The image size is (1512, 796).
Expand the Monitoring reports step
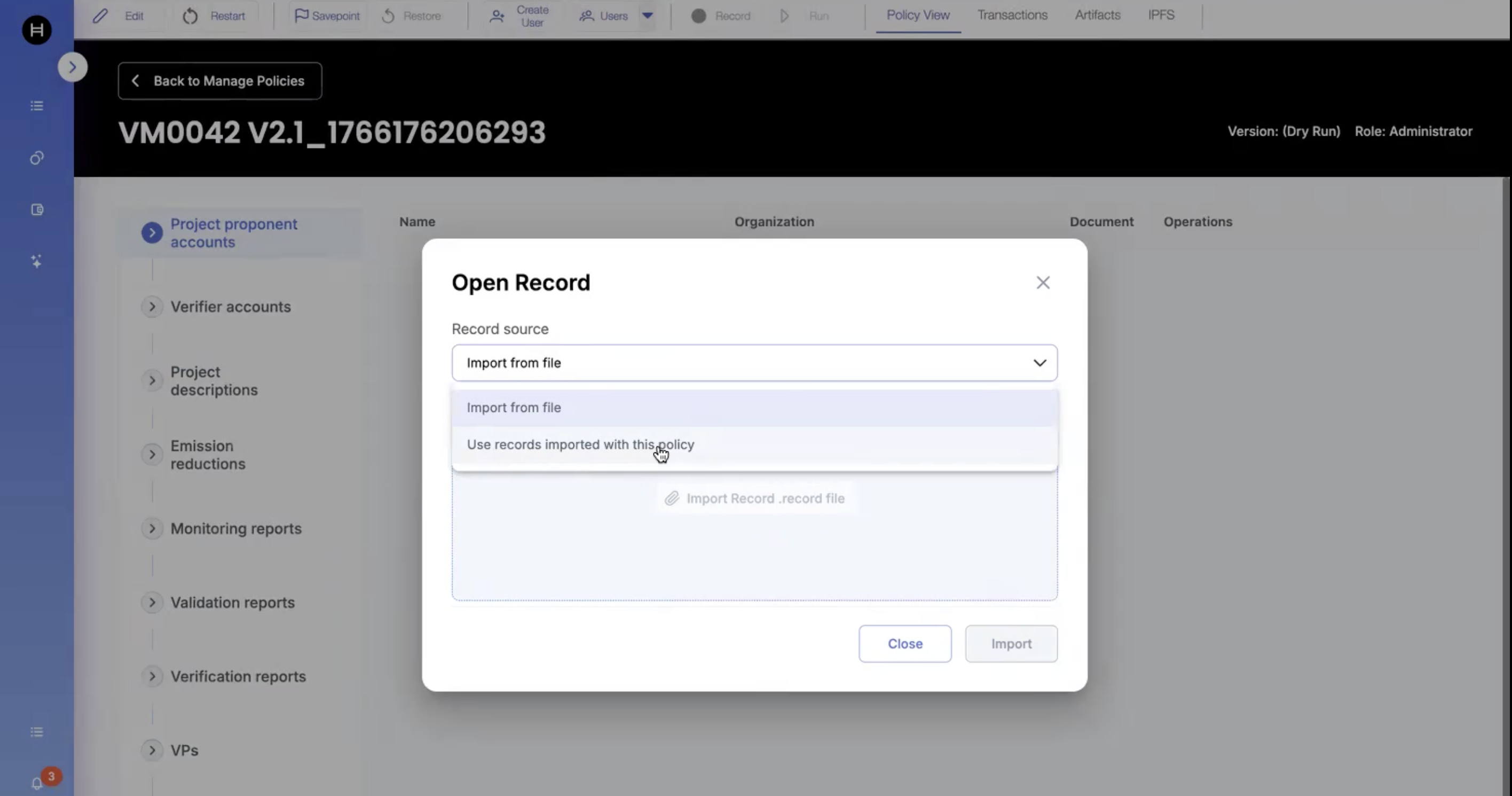point(152,529)
